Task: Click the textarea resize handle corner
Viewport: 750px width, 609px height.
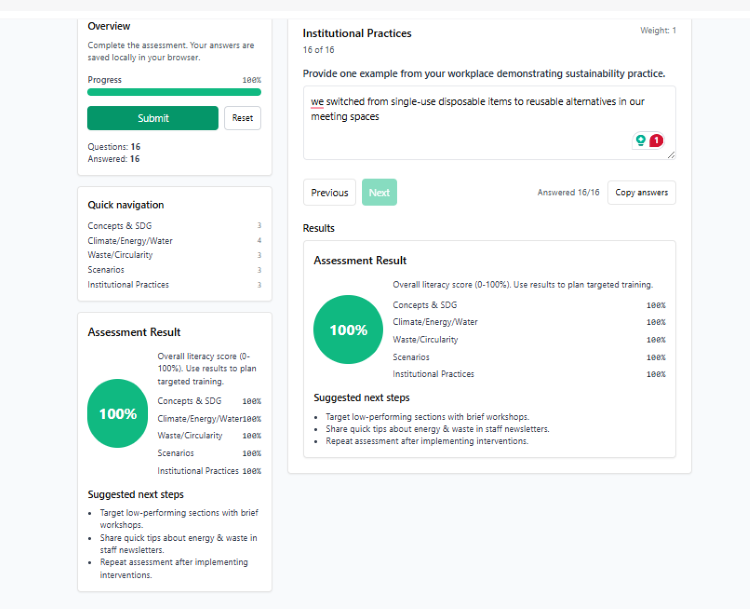Action: pos(671,154)
